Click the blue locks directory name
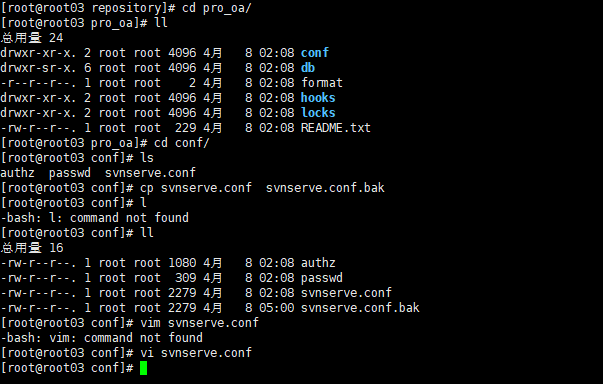The width and height of the screenshot is (603, 384). click(x=318, y=113)
